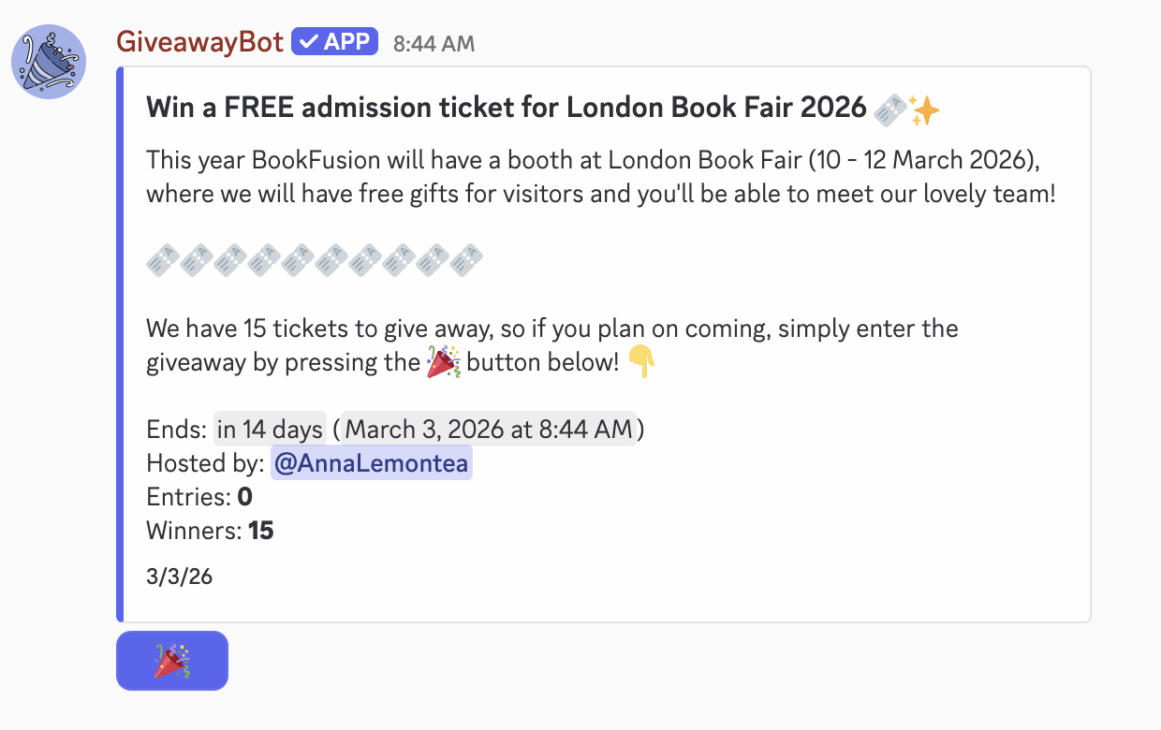The height and width of the screenshot is (730, 1161).
Task: Click the ticket emoji in the embed title
Action: click(x=889, y=109)
